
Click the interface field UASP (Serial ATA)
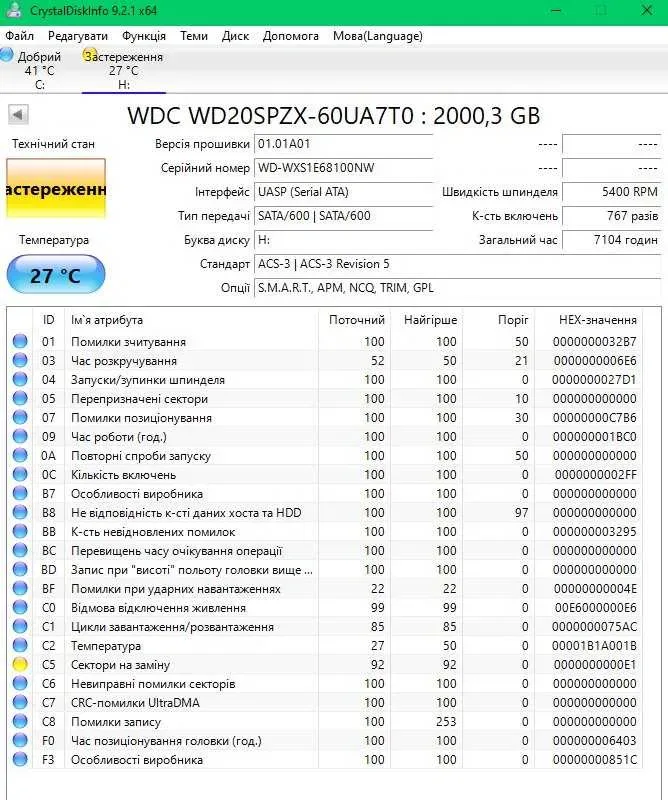pyautogui.click(x=343, y=192)
